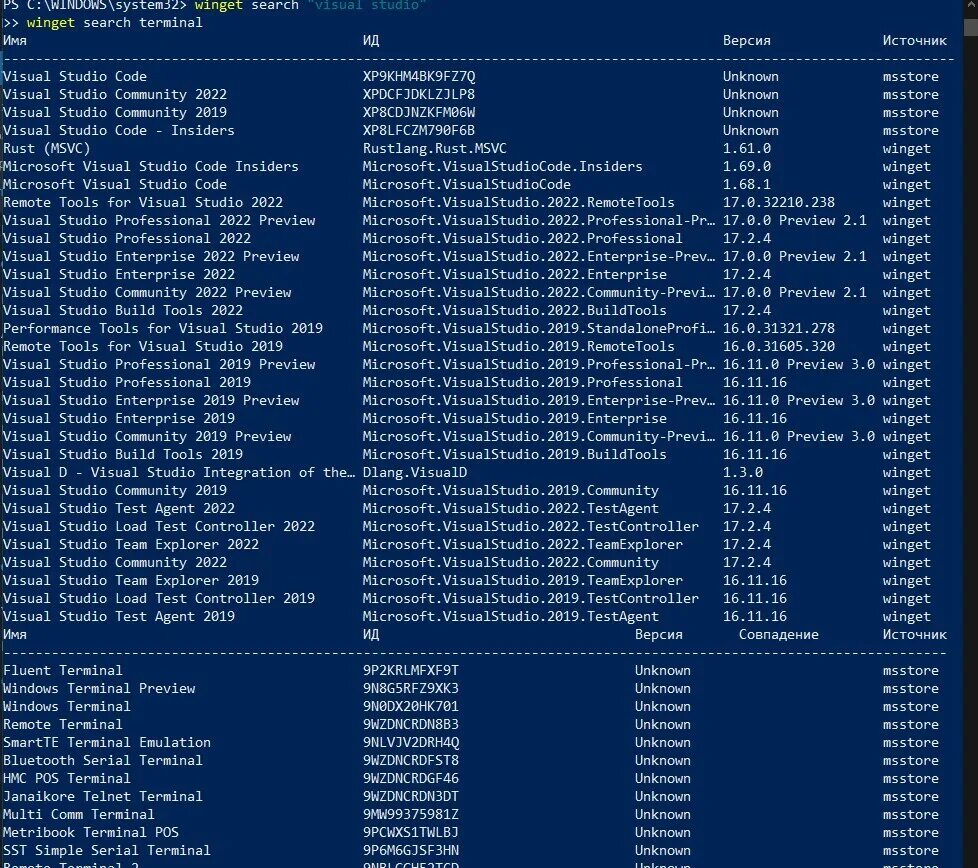The image size is (978, 868).
Task: Click the 'winget search terminal' command text
Action: pyautogui.click(x=114, y=23)
